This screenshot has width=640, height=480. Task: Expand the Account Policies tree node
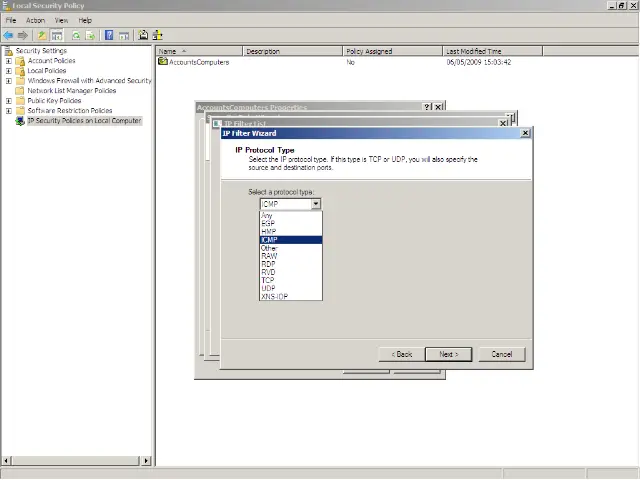[x=9, y=61]
